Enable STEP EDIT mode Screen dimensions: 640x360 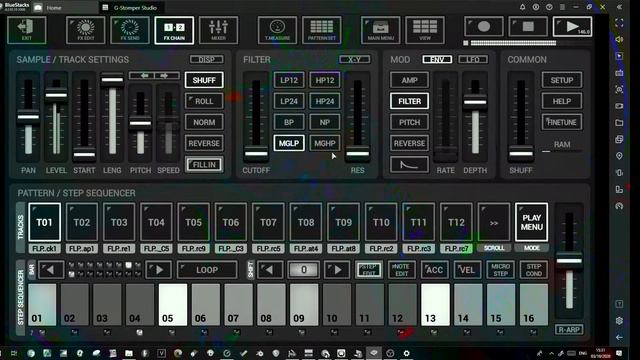[369, 270]
